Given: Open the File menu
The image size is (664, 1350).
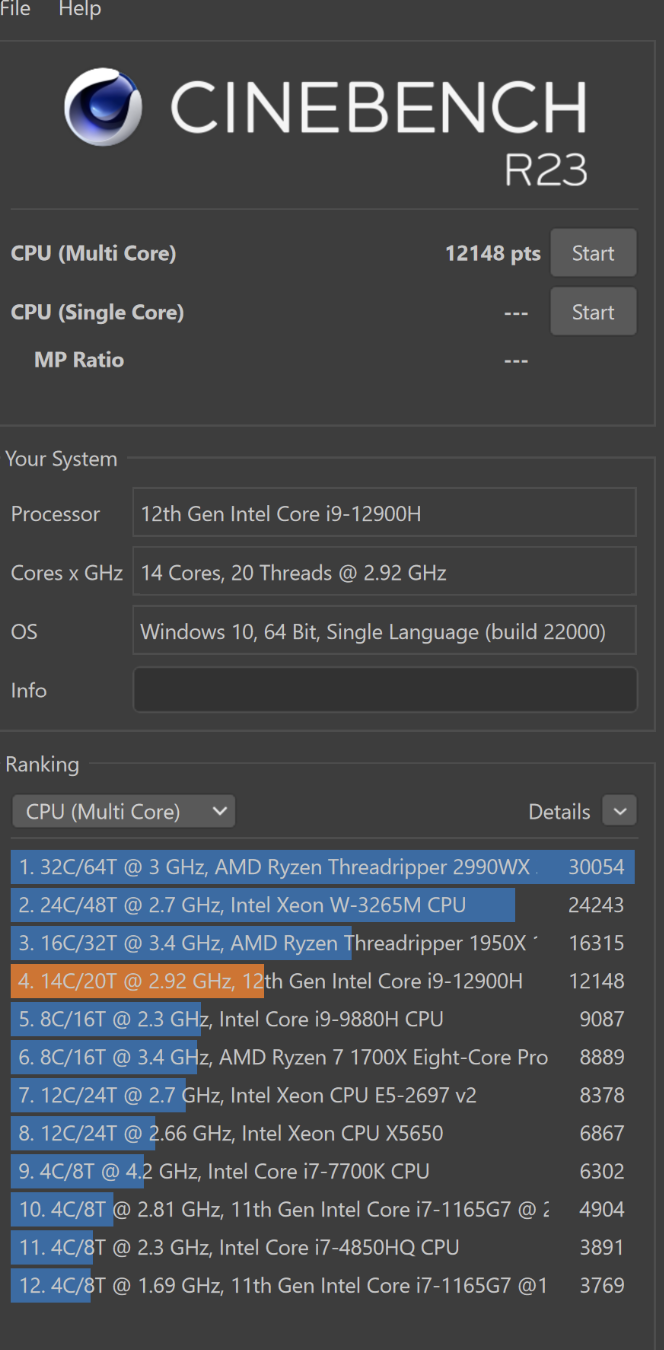Looking at the screenshot, I should point(15,9).
